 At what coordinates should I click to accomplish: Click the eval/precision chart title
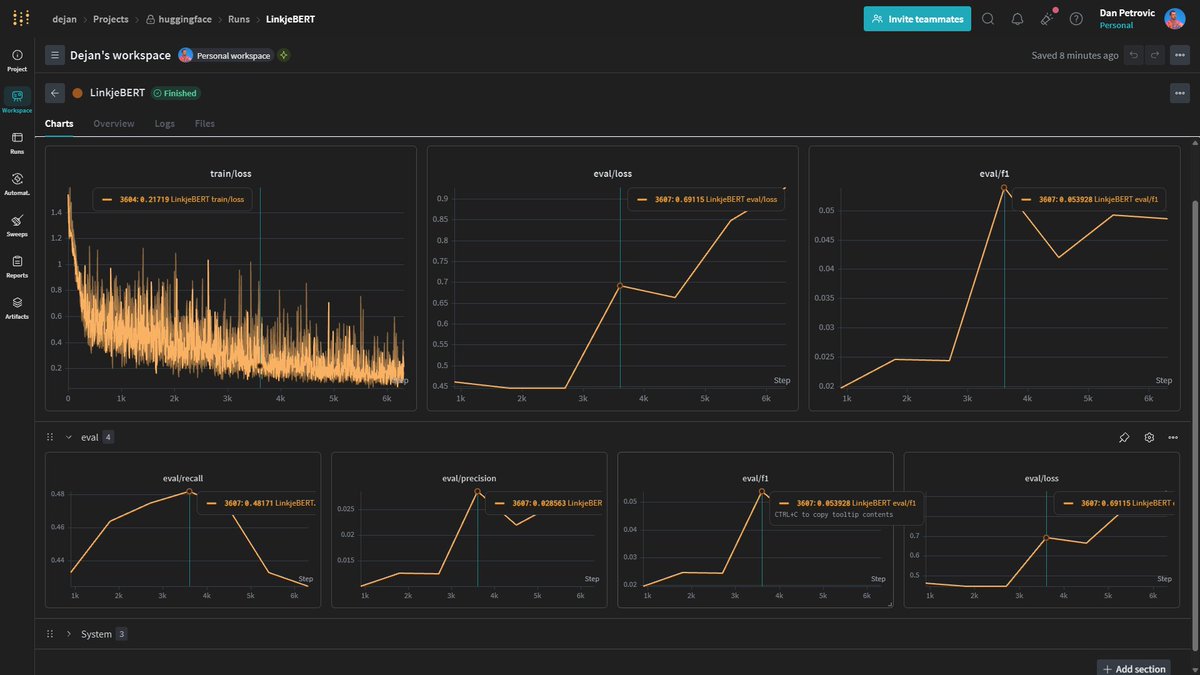pos(469,478)
